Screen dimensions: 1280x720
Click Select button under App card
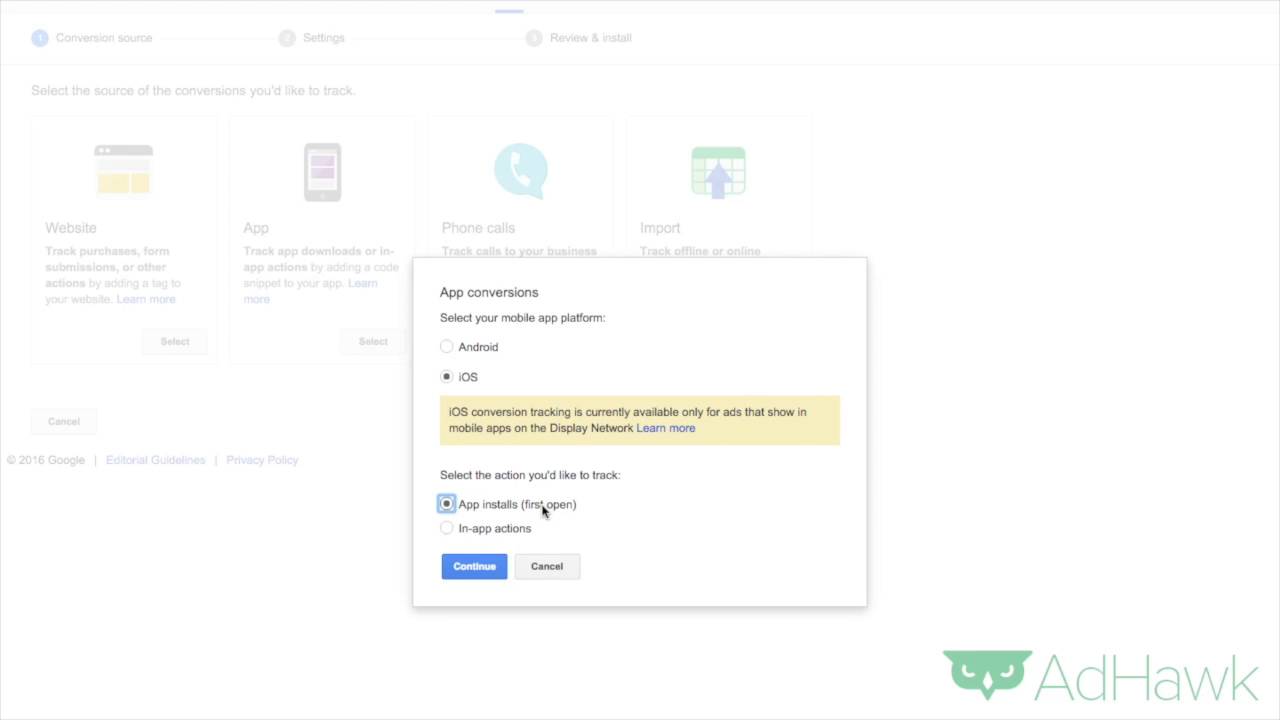click(373, 341)
